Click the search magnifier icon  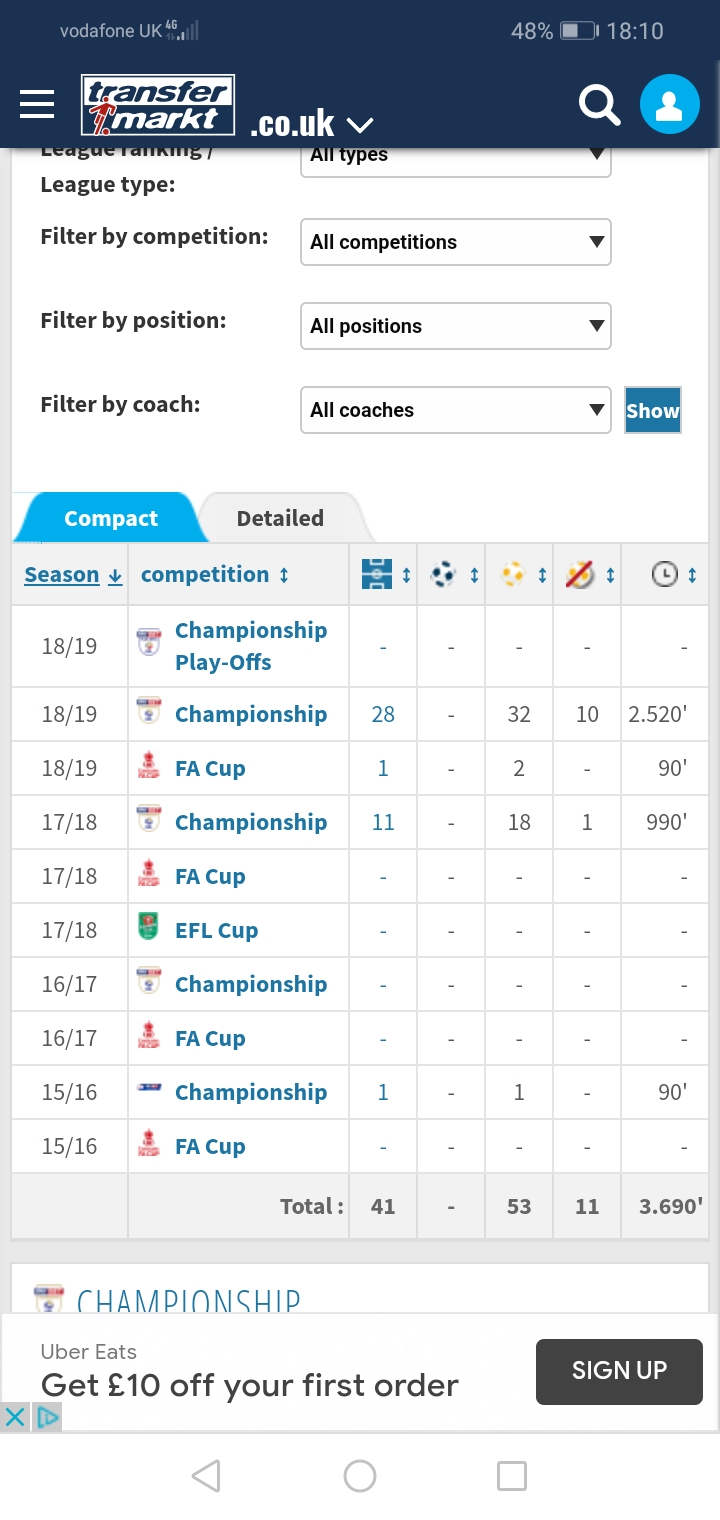[x=599, y=104]
